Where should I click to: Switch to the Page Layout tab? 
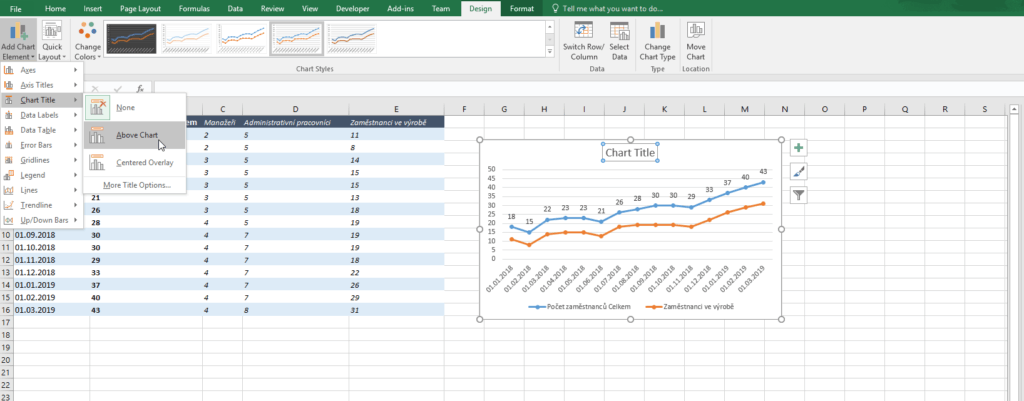(143, 8)
